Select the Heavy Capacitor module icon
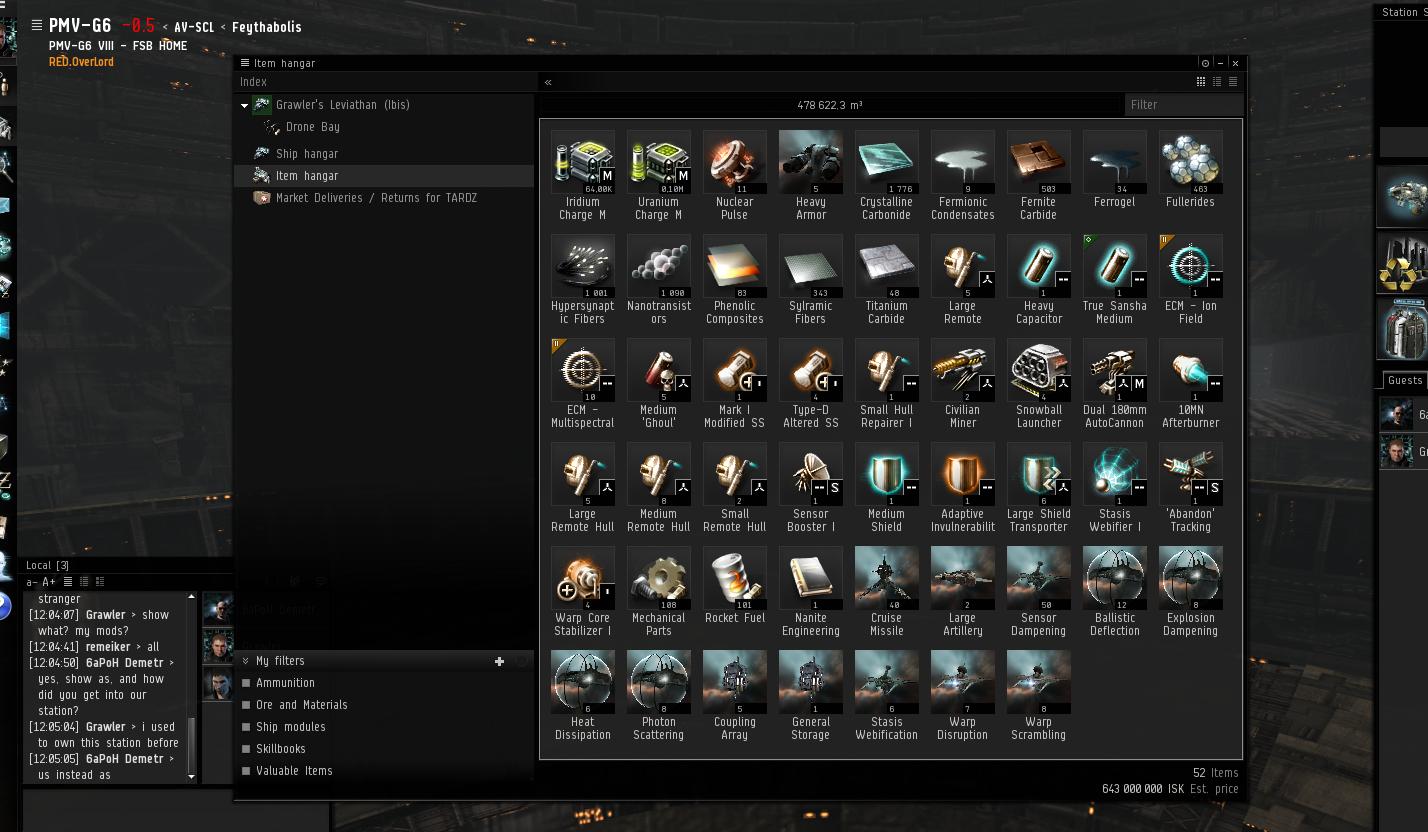Screen dimensions: 1428x832 coord(1038,266)
